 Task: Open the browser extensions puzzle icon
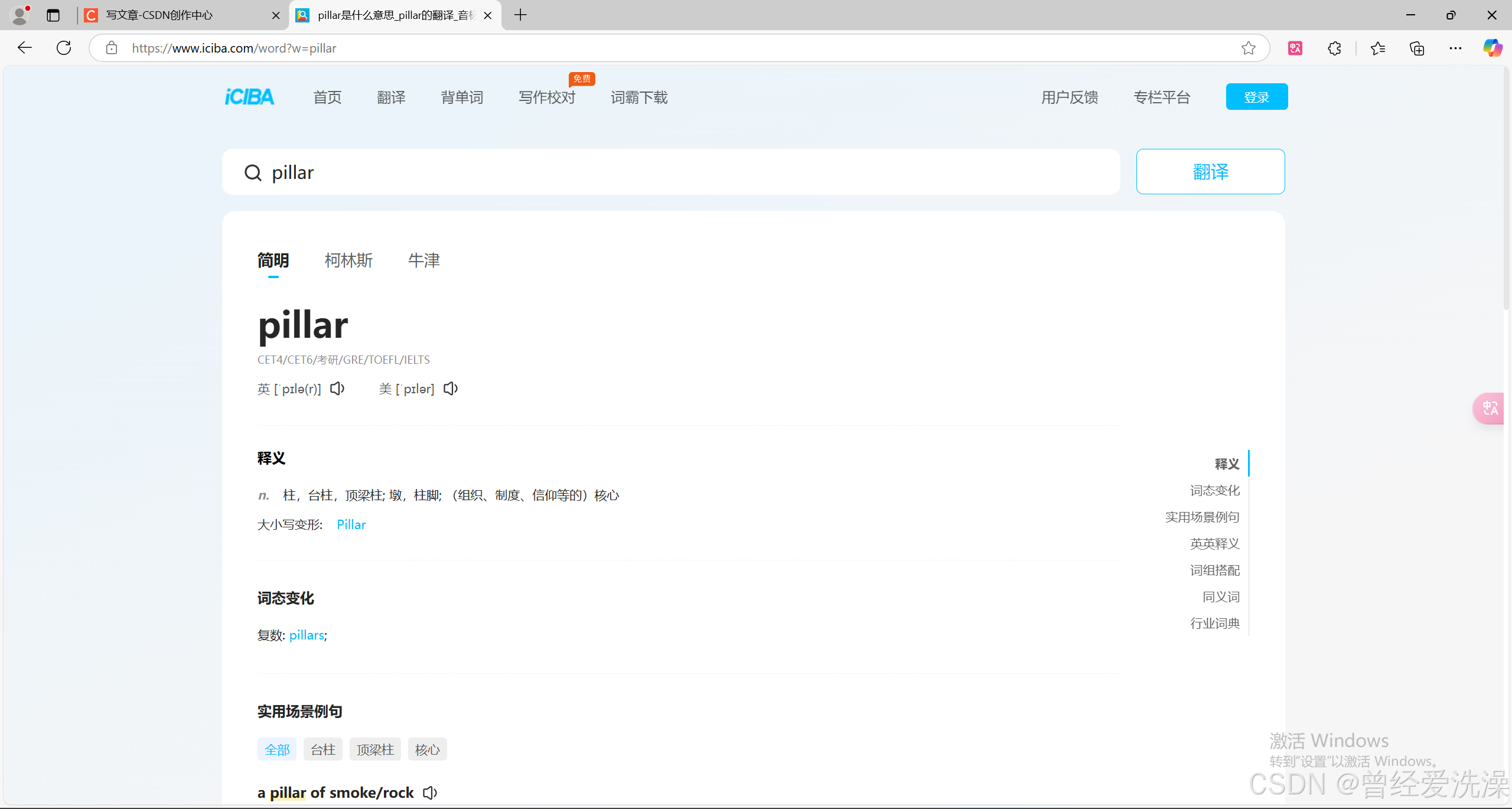(x=1334, y=48)
